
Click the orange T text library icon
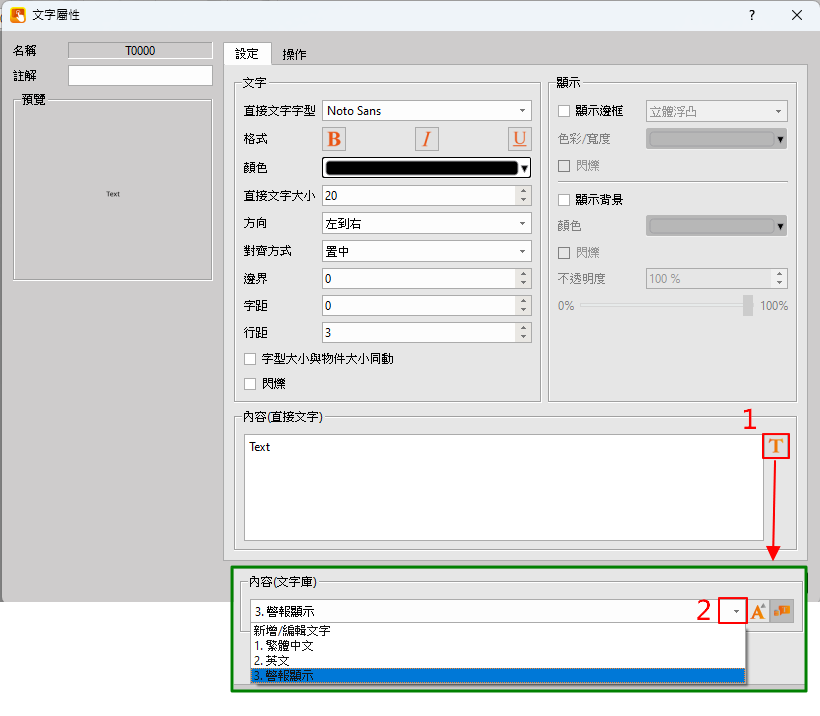776,446
